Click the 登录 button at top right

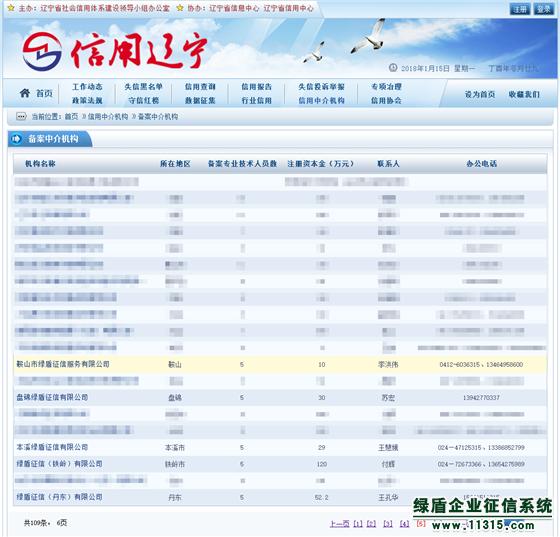(x=543, y=9)
